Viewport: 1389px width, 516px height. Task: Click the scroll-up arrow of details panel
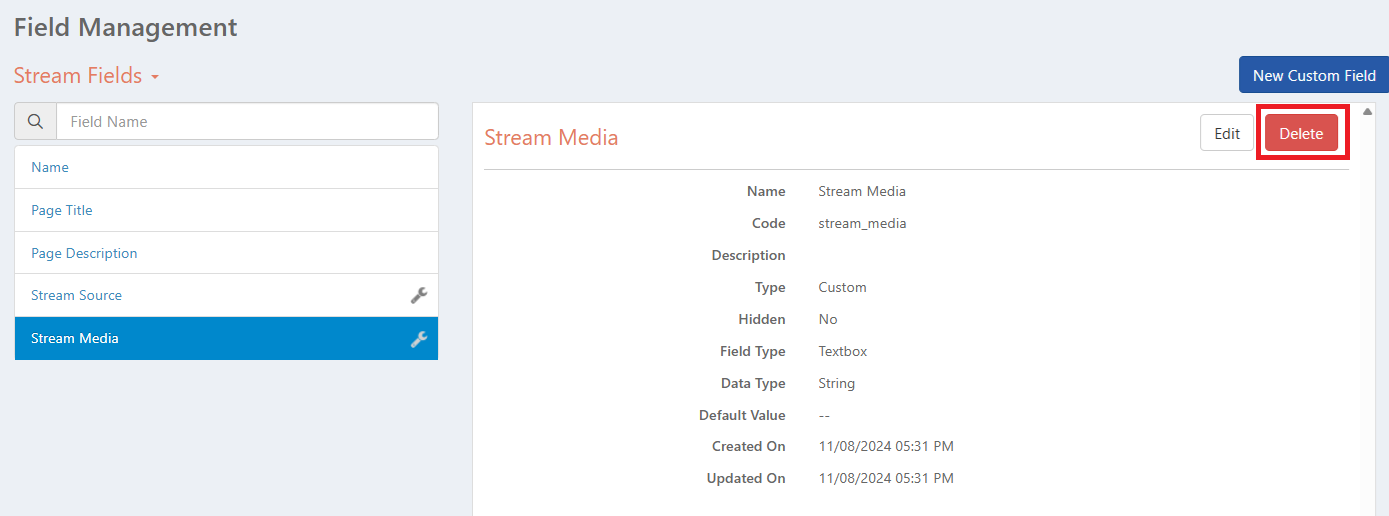point(1368,111)
